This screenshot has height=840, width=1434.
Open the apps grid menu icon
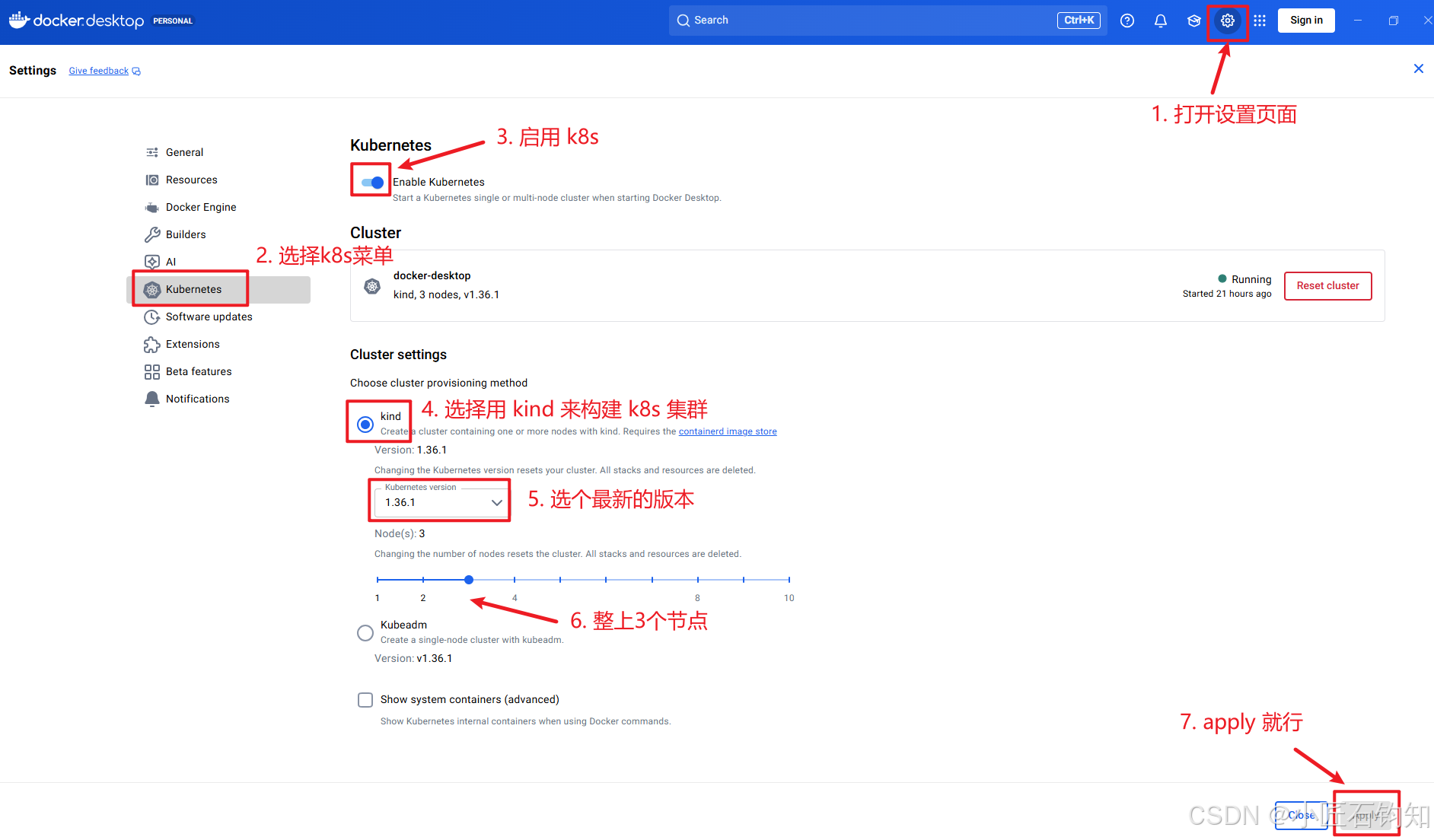[1260, 21]
